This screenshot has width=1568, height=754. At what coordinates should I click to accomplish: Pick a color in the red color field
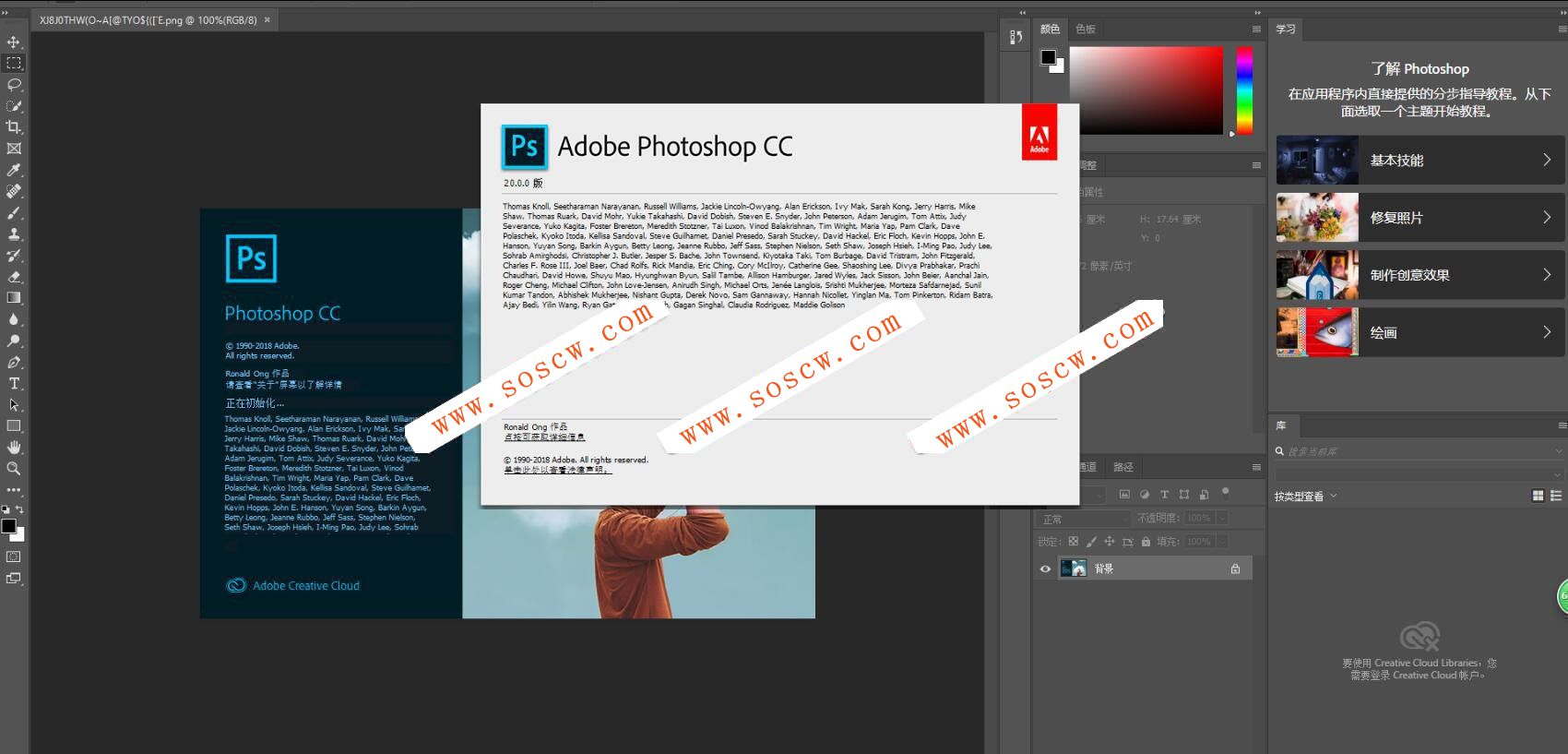pyautogui.click(x=1146, y=90)
